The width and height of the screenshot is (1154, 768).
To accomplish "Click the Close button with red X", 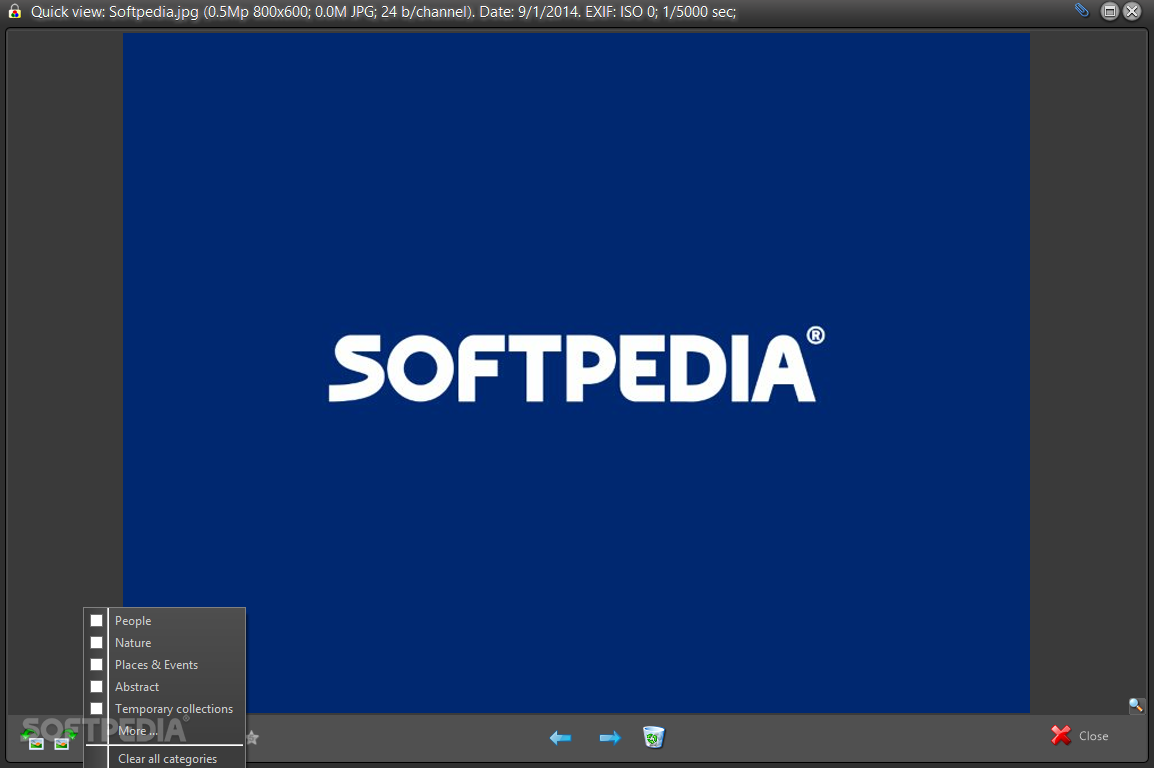I will pos(1080,736).
